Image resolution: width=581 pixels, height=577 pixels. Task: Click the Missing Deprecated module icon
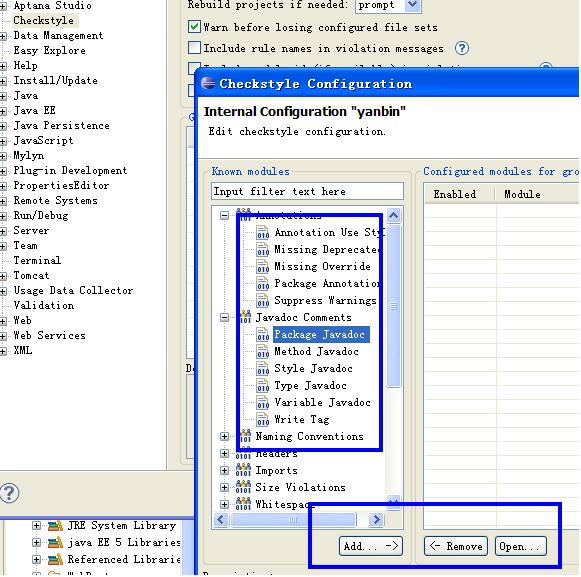(x=262, y=250)
